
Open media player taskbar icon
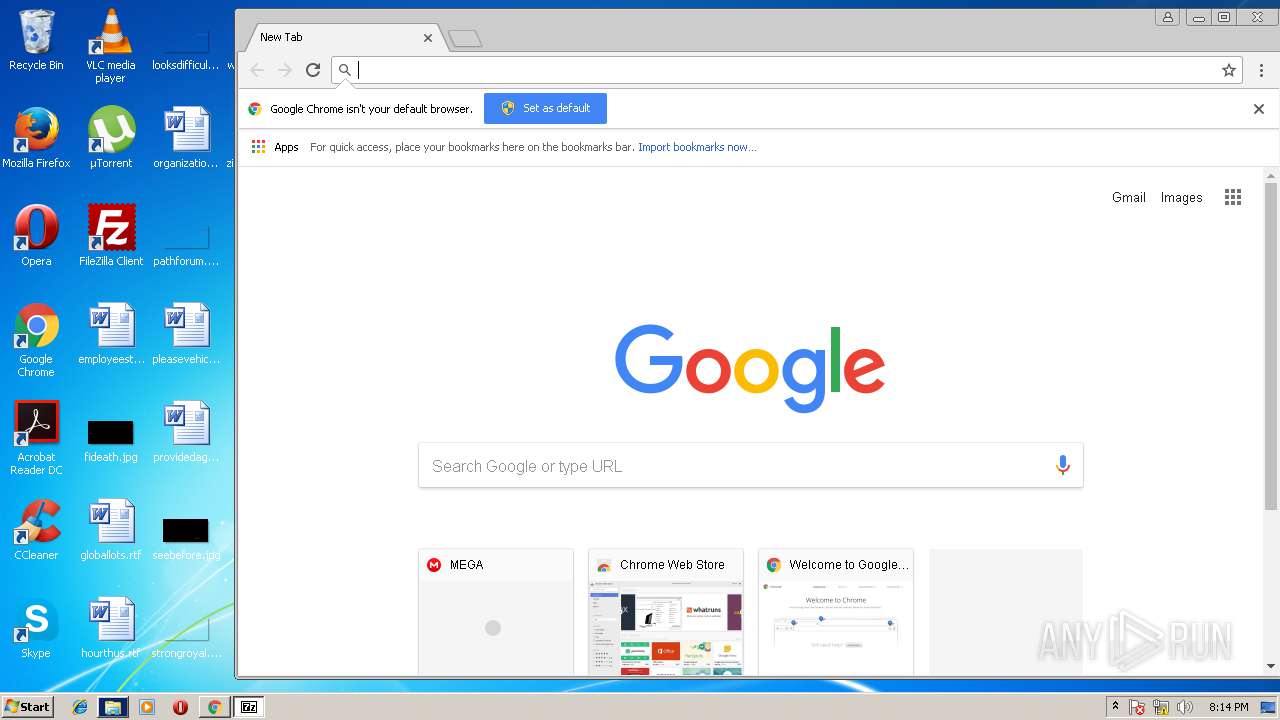tap(147, 707)
